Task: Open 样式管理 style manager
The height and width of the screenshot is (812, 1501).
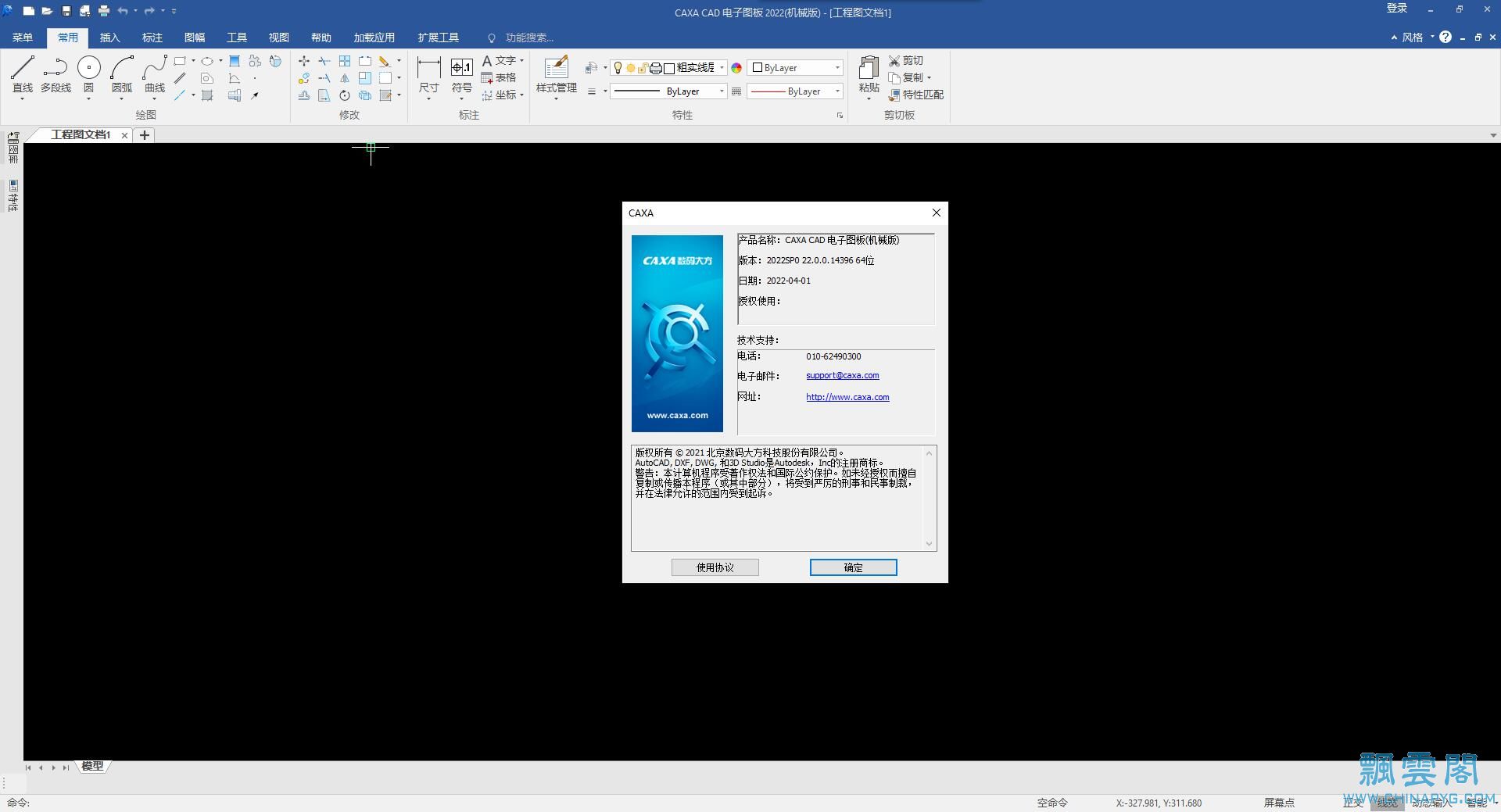Action: click(x=557, y=76)
